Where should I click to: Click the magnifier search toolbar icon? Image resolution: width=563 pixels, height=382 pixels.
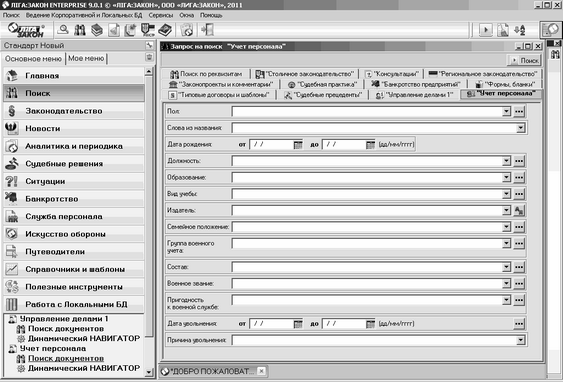tap(63, 30)
